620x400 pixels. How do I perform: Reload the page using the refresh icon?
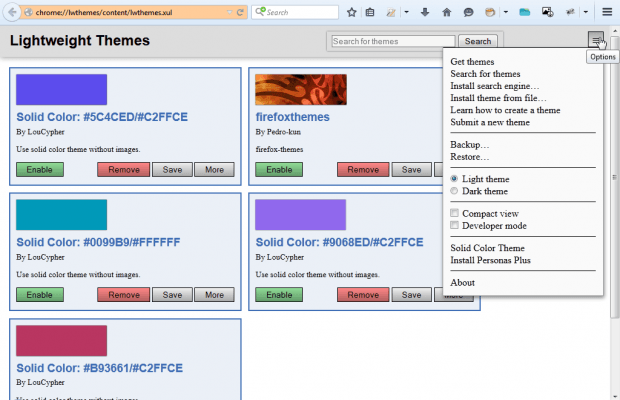tap(240, 12)
